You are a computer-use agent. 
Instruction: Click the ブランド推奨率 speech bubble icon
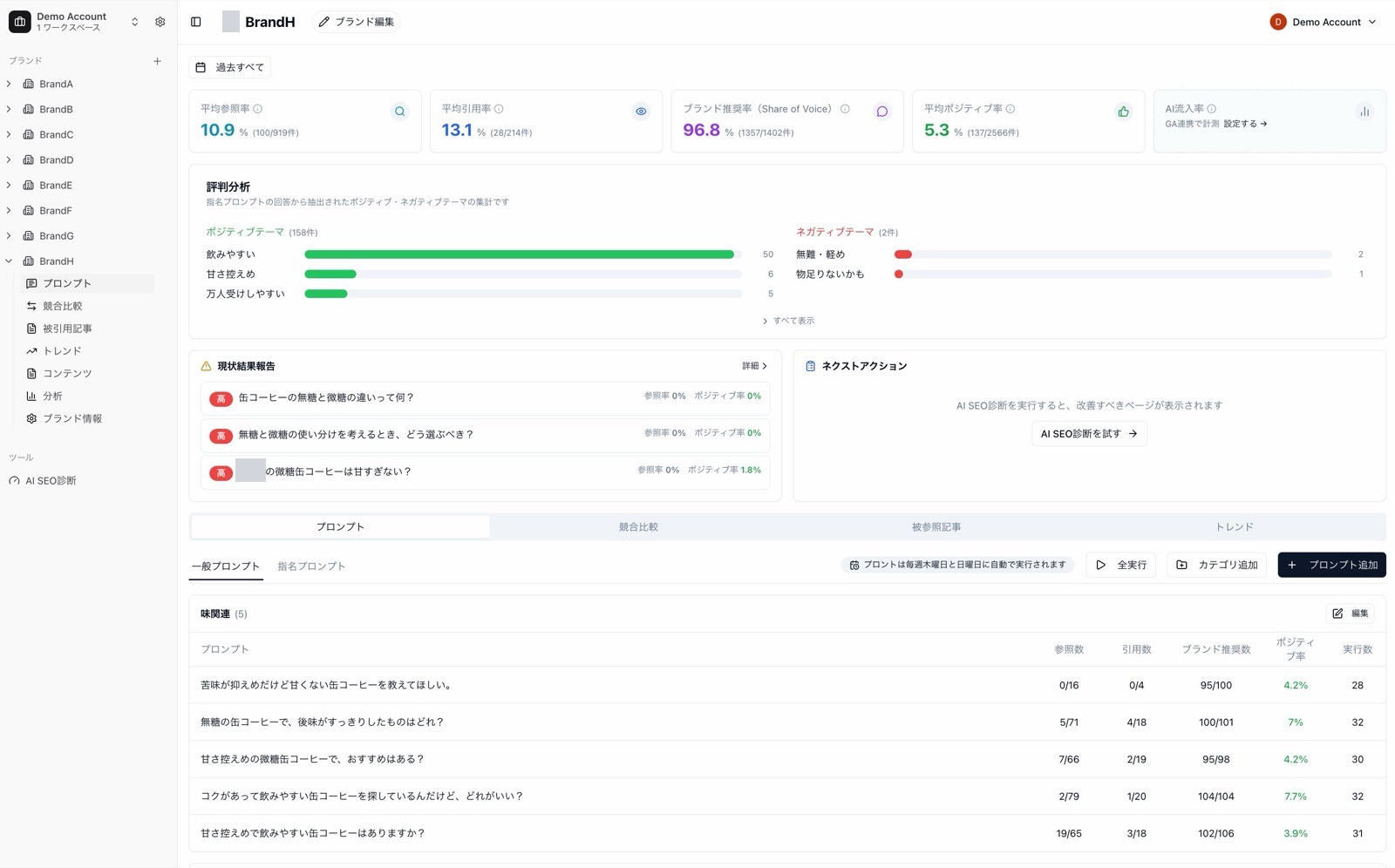tap(882, 112)
